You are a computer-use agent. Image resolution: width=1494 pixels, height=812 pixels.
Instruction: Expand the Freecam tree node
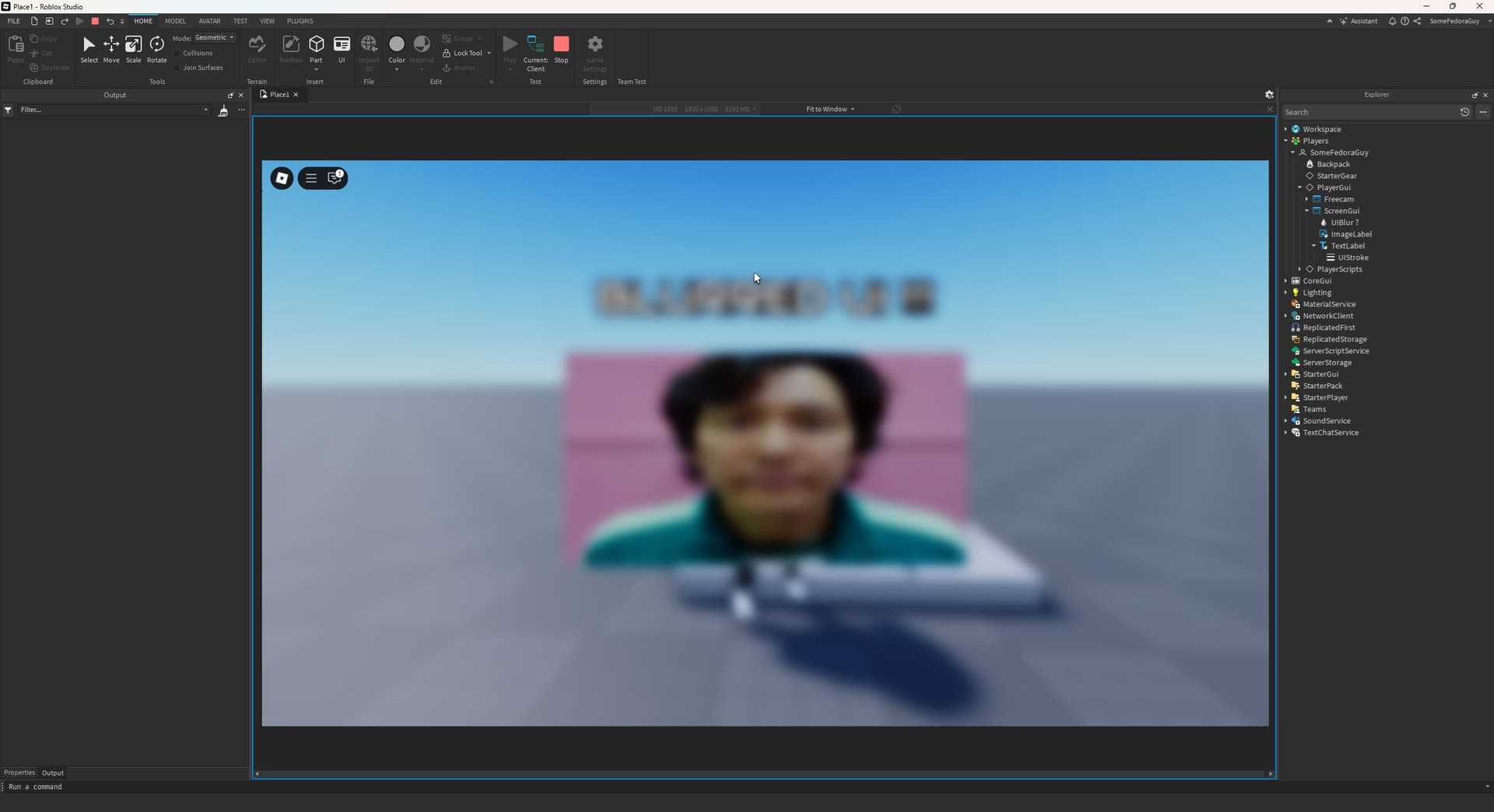tap(1306, 199)
